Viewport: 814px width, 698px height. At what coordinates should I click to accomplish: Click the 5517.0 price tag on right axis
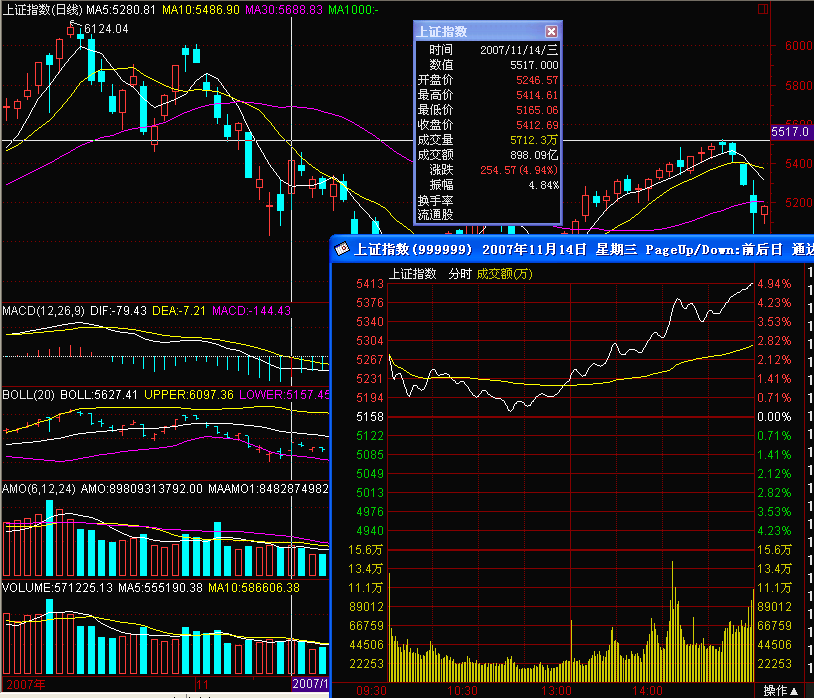pyautogui.click(x=790, y=132)
